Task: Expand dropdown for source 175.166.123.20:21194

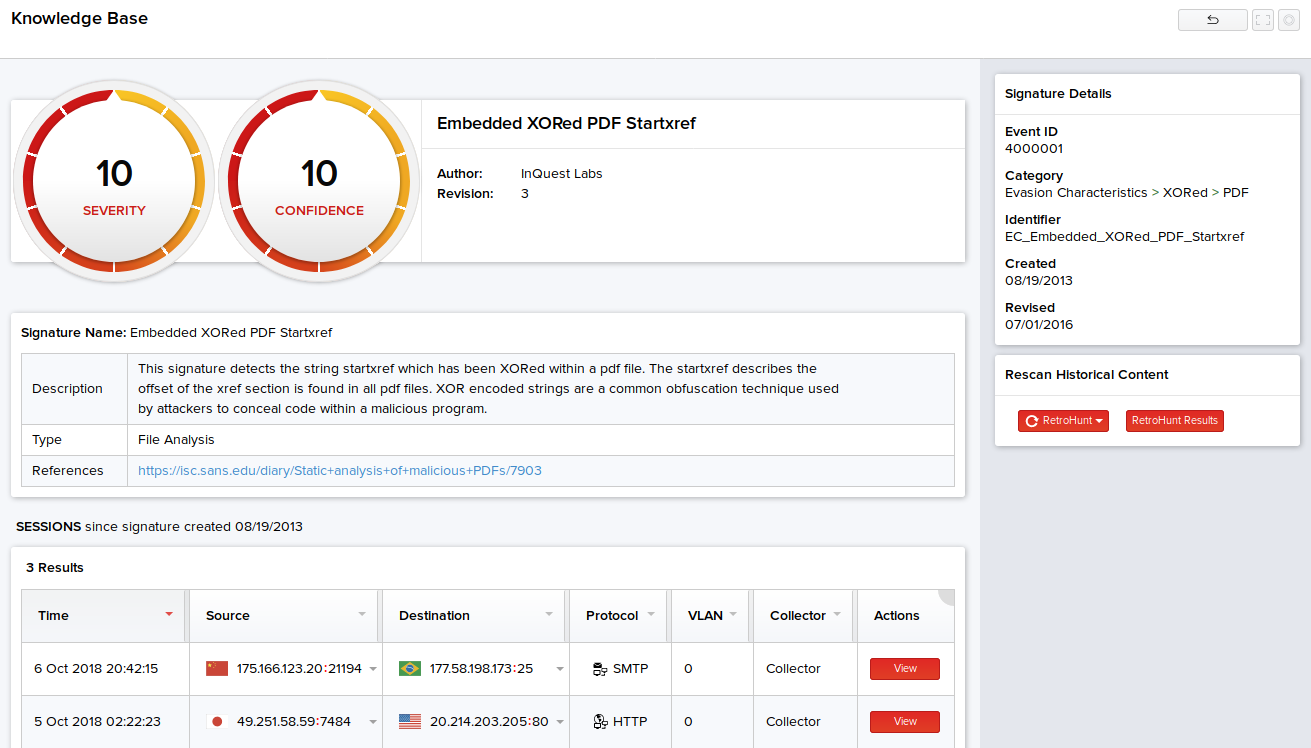Action: tap(372, 669)
